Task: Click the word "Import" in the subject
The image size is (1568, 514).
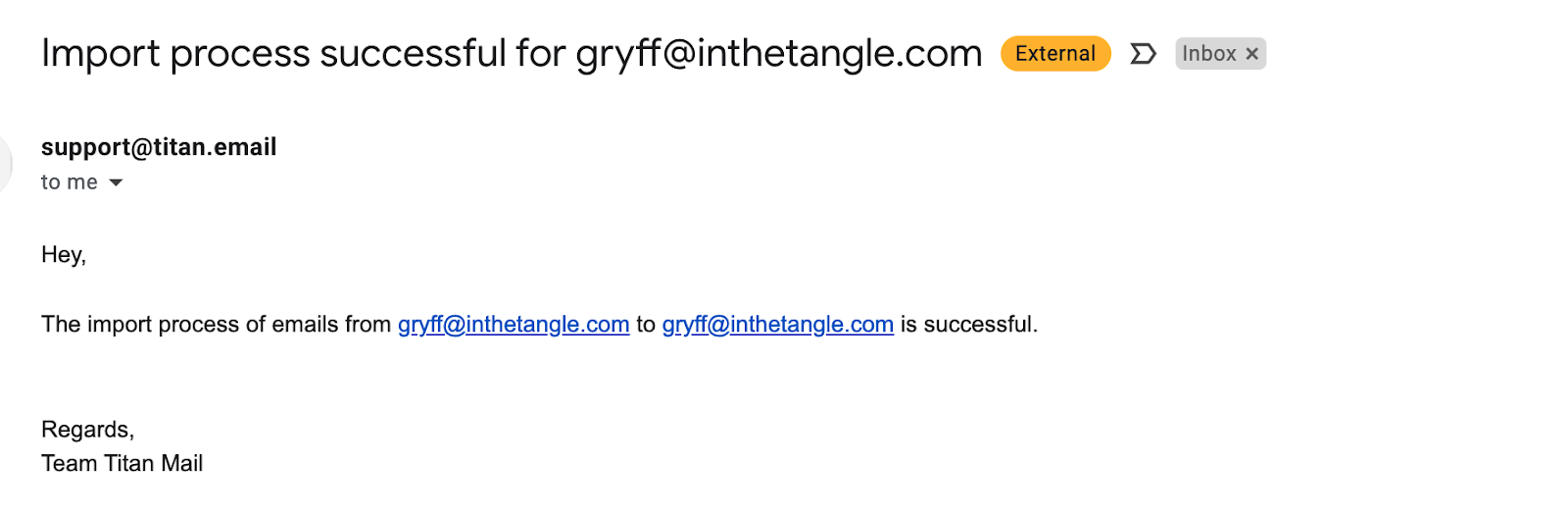Action: [x=100, y=54]
